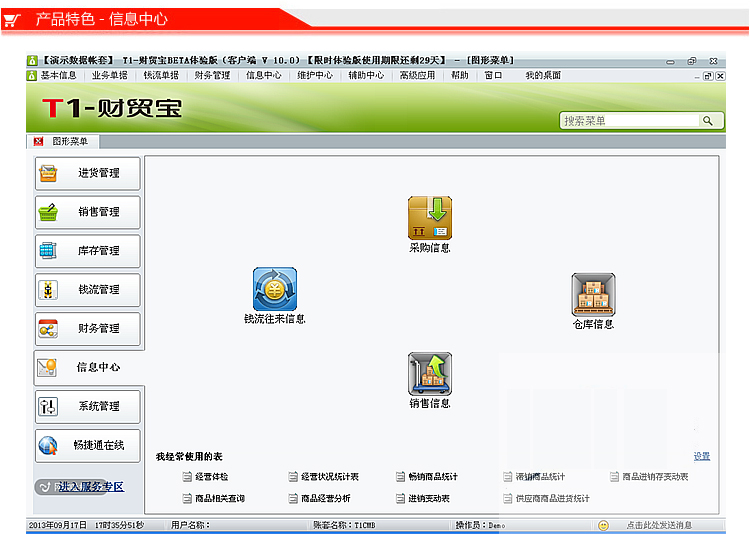Close the 图形菜单 tab via red X
The width and height of the screenshot is (750, 534).
pyautogui.click(x=38, y=141)
